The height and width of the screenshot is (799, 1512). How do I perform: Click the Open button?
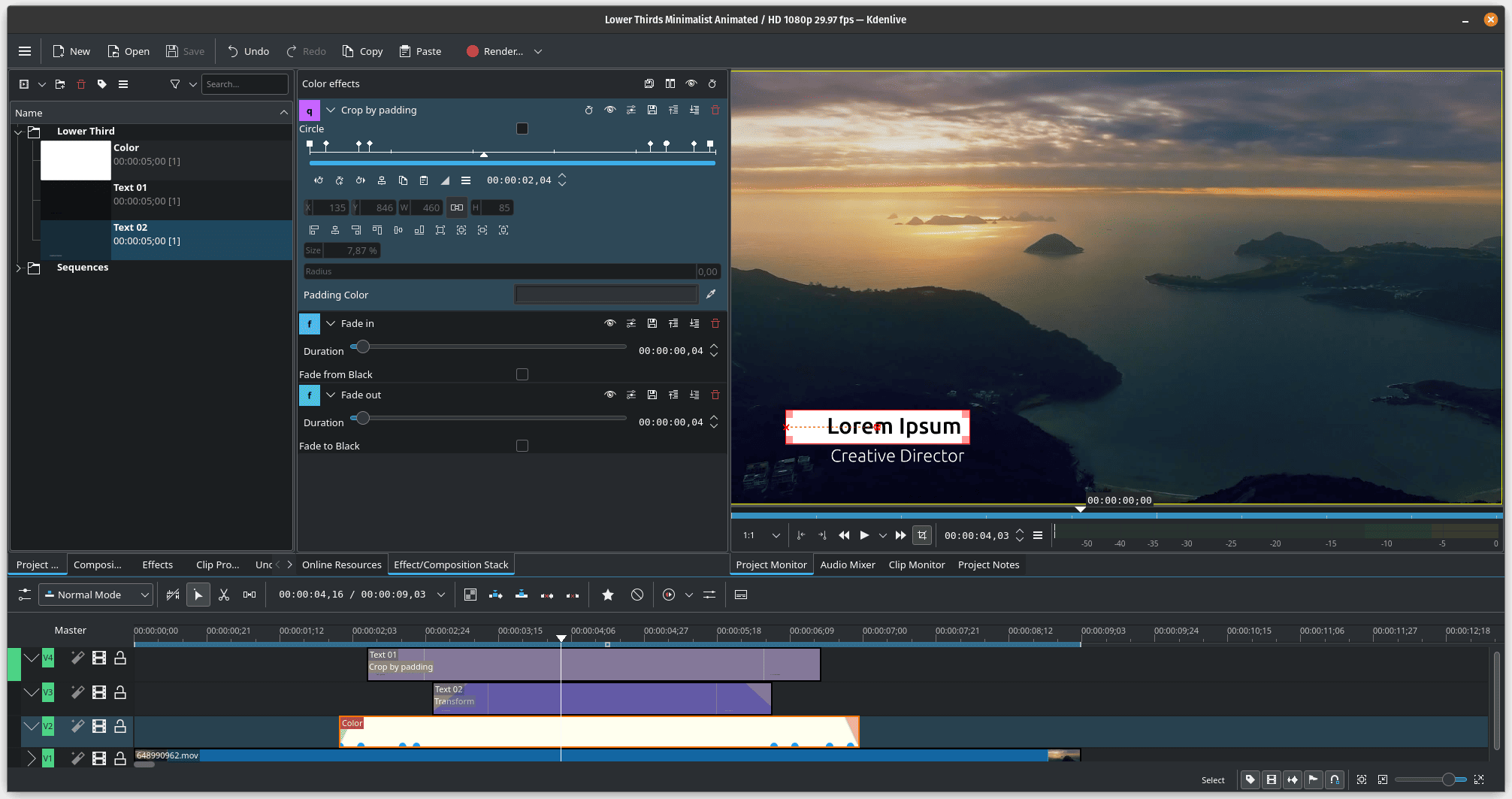coord(129,51)
